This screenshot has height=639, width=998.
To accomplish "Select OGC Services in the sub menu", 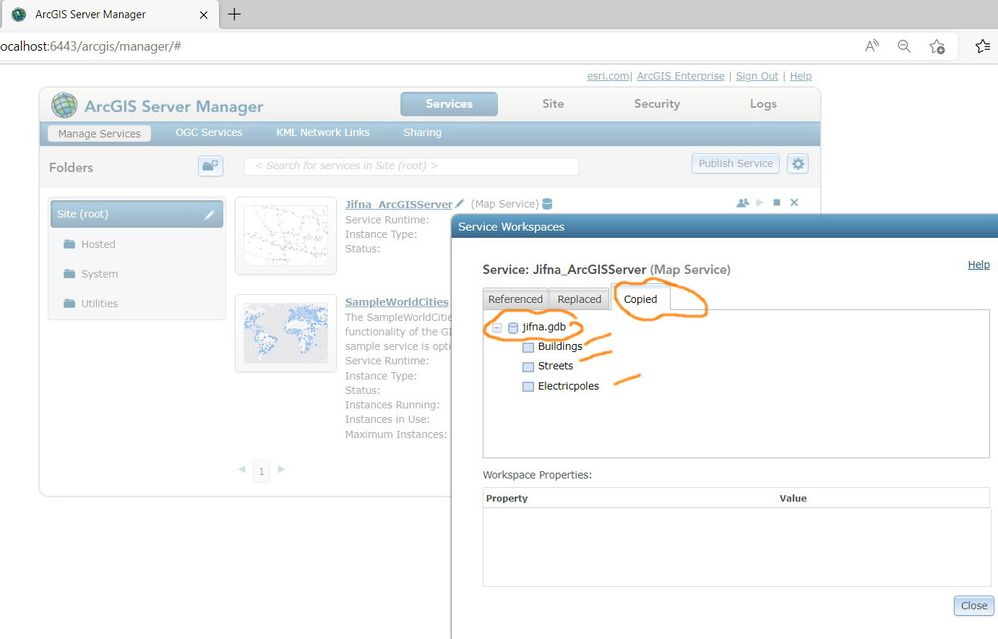I will pyautogui.click(x=209, y=132).
